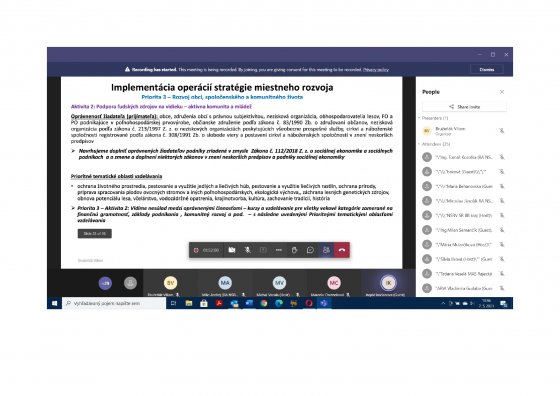Raise your hand in the meeting
The image size is (560, 396).
(294, 250)
